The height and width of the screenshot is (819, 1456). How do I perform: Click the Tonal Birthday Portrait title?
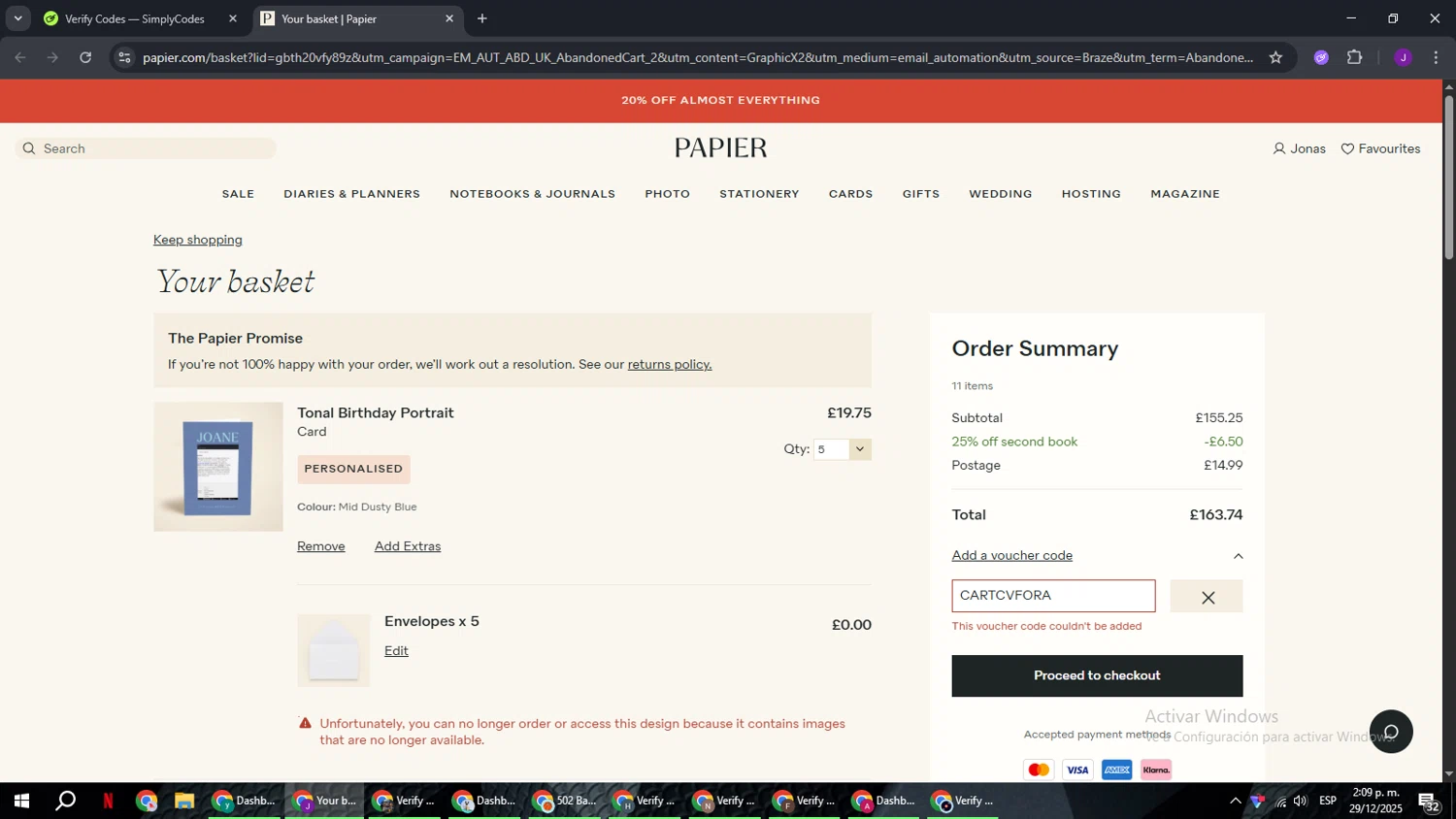click(376, 413)
